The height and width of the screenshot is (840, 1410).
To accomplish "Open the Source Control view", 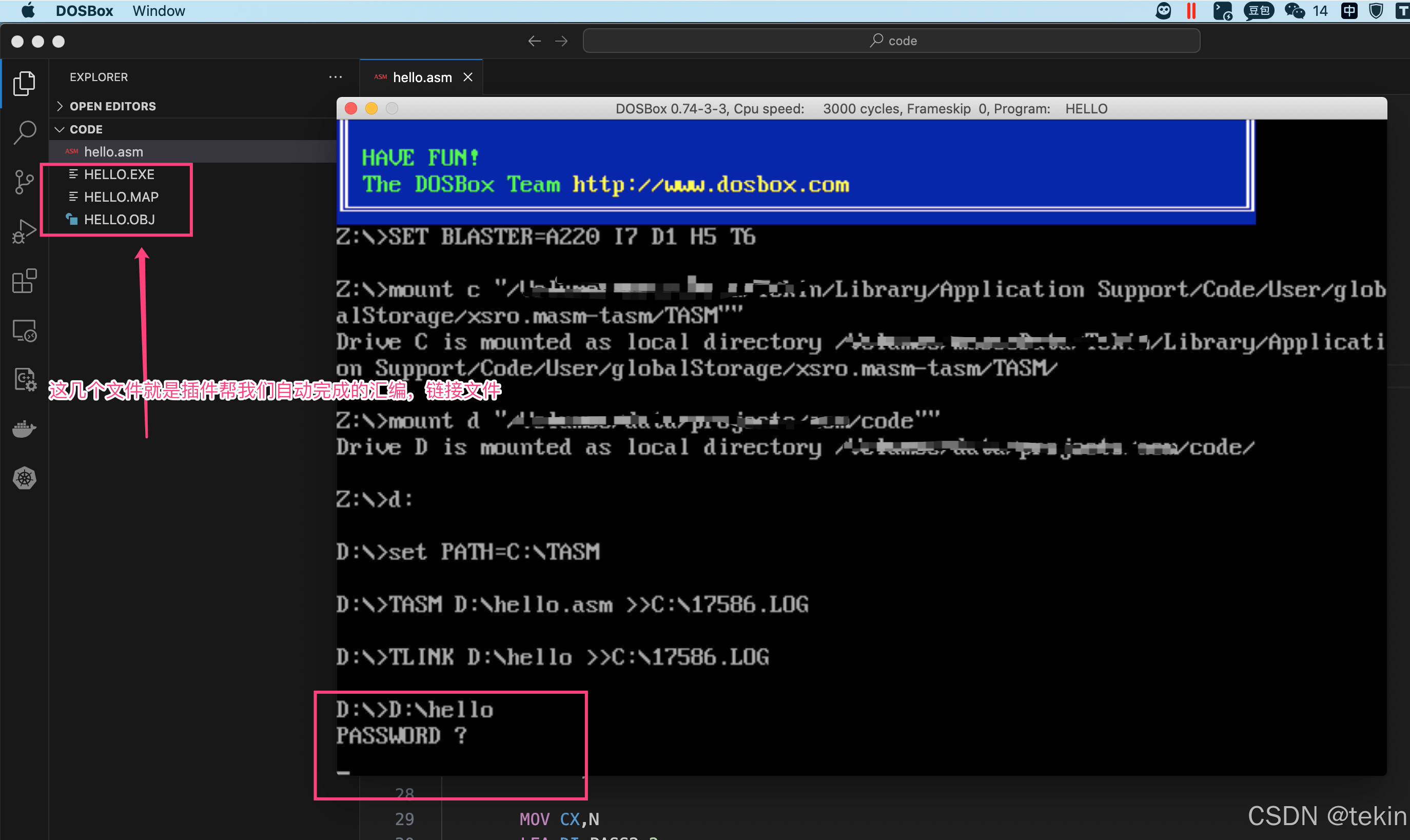I will [x=24, y=182].
